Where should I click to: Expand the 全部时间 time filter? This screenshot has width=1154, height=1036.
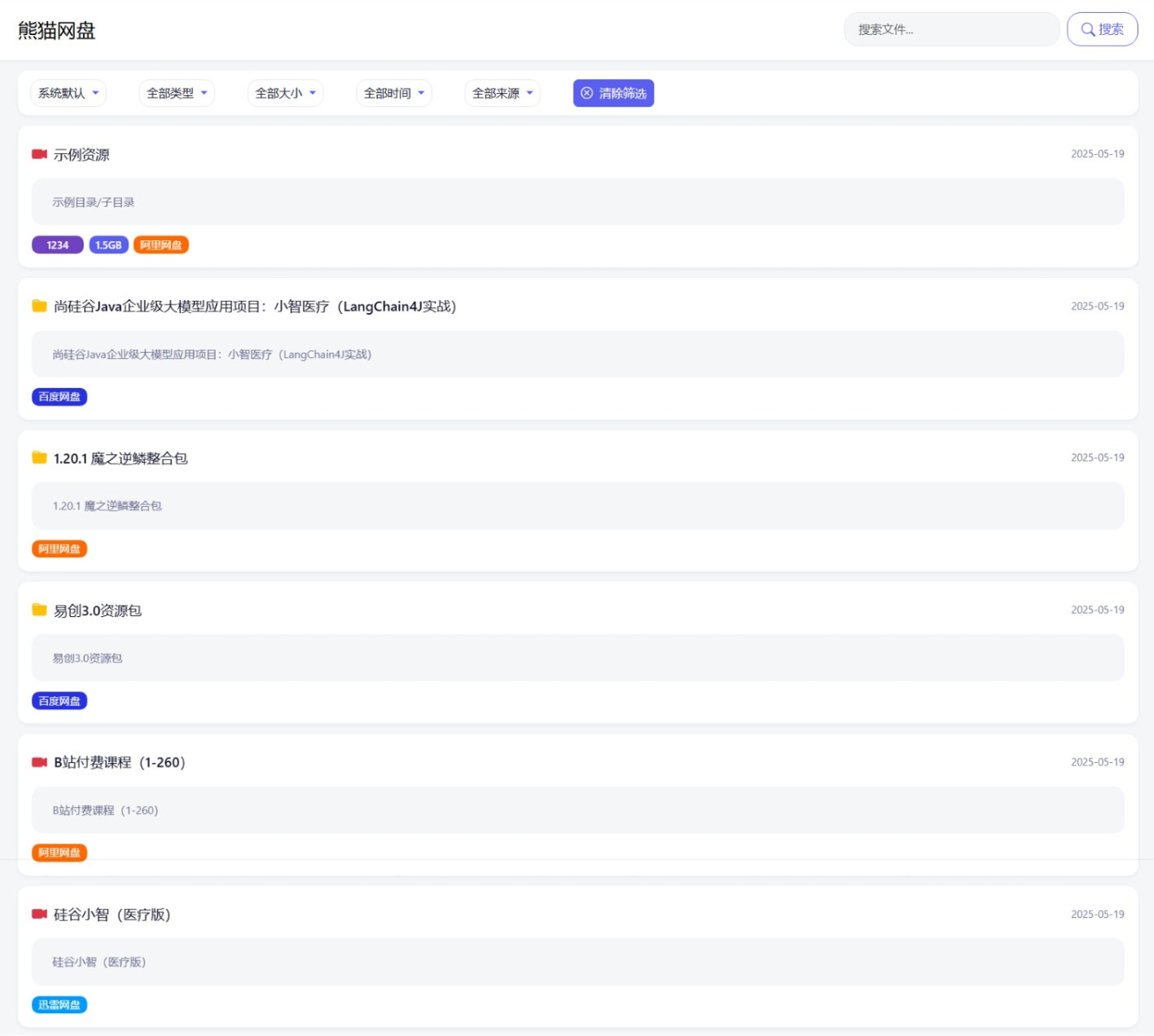[394, 93]
